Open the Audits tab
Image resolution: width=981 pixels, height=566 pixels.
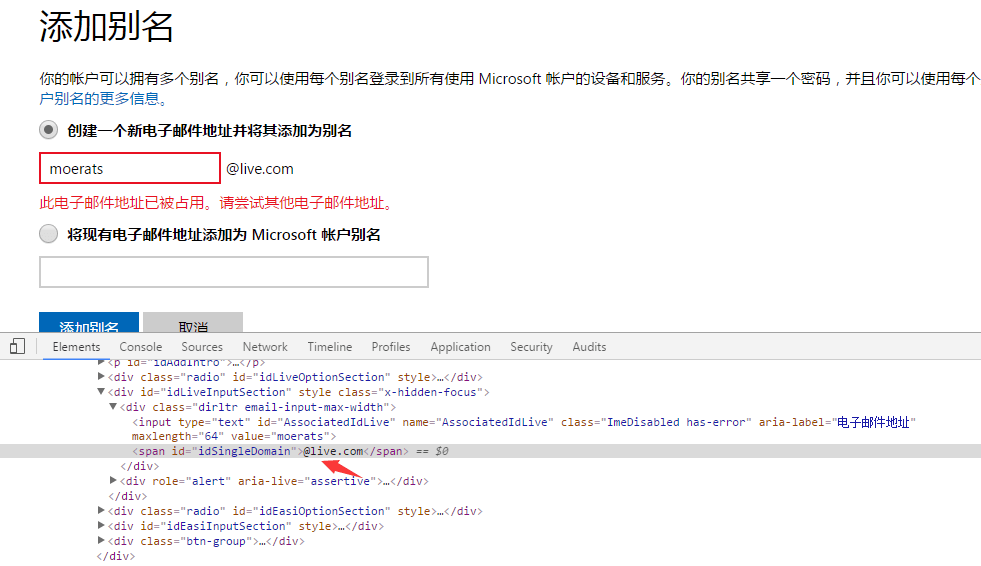(589, 346)
